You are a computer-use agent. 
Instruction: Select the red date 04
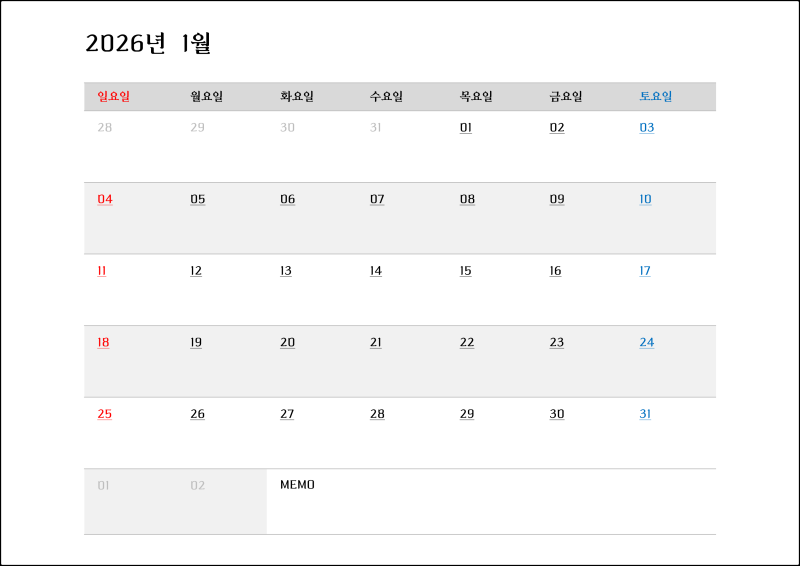[x=105, y=199]
